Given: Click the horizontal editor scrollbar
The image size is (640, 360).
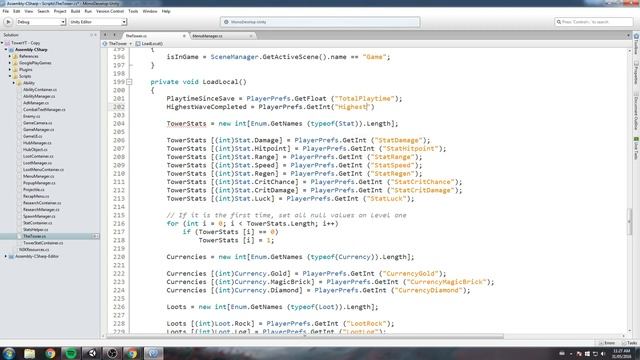Looking at the screenshot, I should (x=305, y=336).
